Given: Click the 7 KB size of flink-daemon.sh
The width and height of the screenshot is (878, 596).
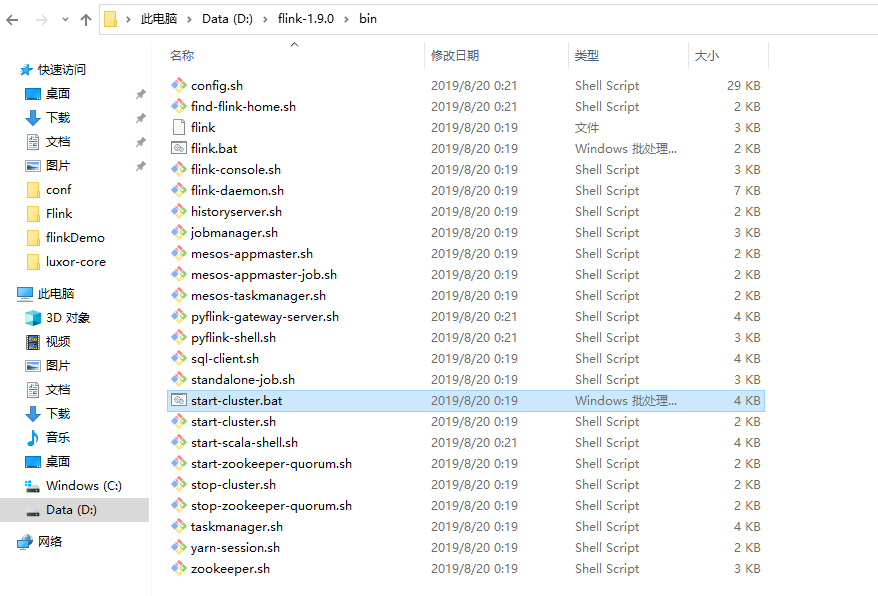Looking at the screenshot, I should coord(747,190).
